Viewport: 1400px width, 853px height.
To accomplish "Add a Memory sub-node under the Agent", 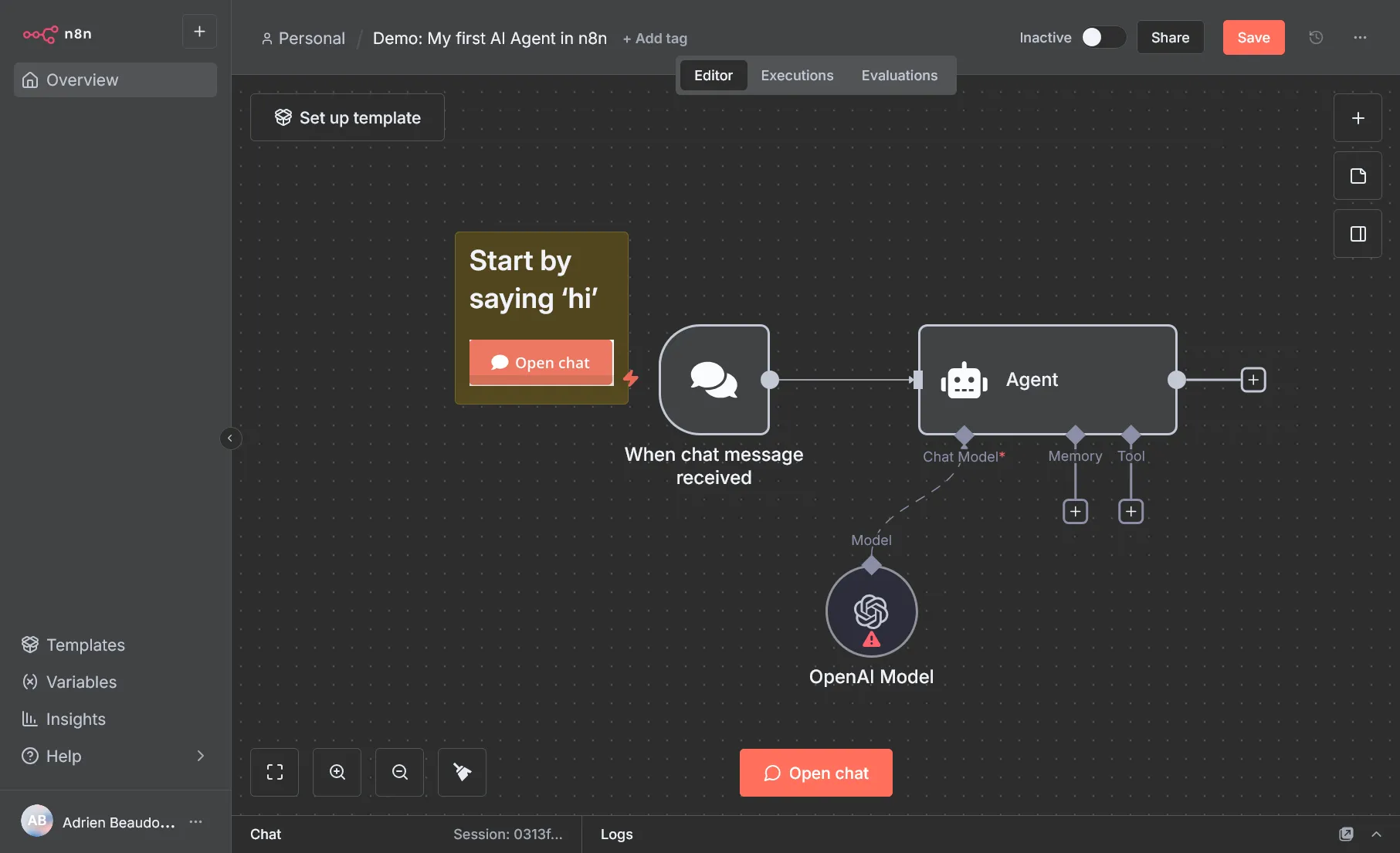I will click(x=1075, y=511).
